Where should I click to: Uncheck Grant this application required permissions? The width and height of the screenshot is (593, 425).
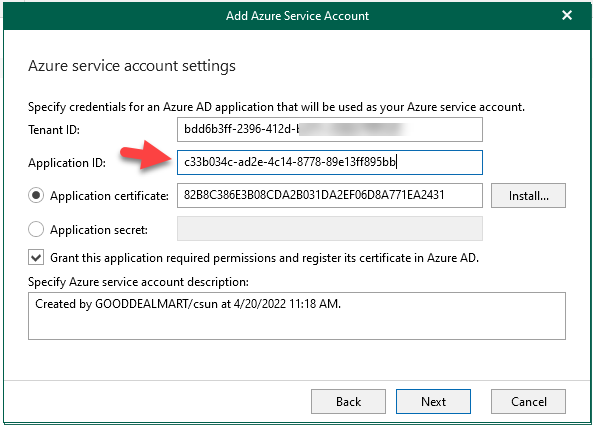click(x=36, y=258)
